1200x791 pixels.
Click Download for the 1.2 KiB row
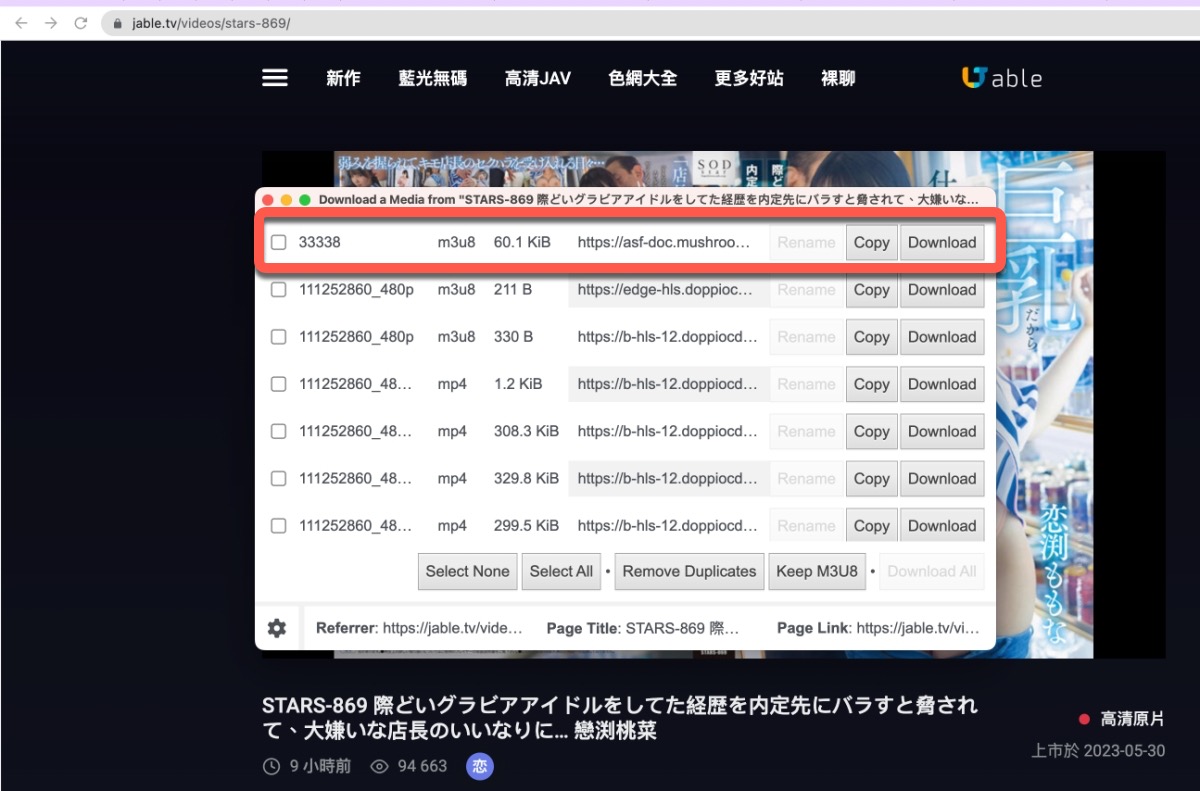942,384
